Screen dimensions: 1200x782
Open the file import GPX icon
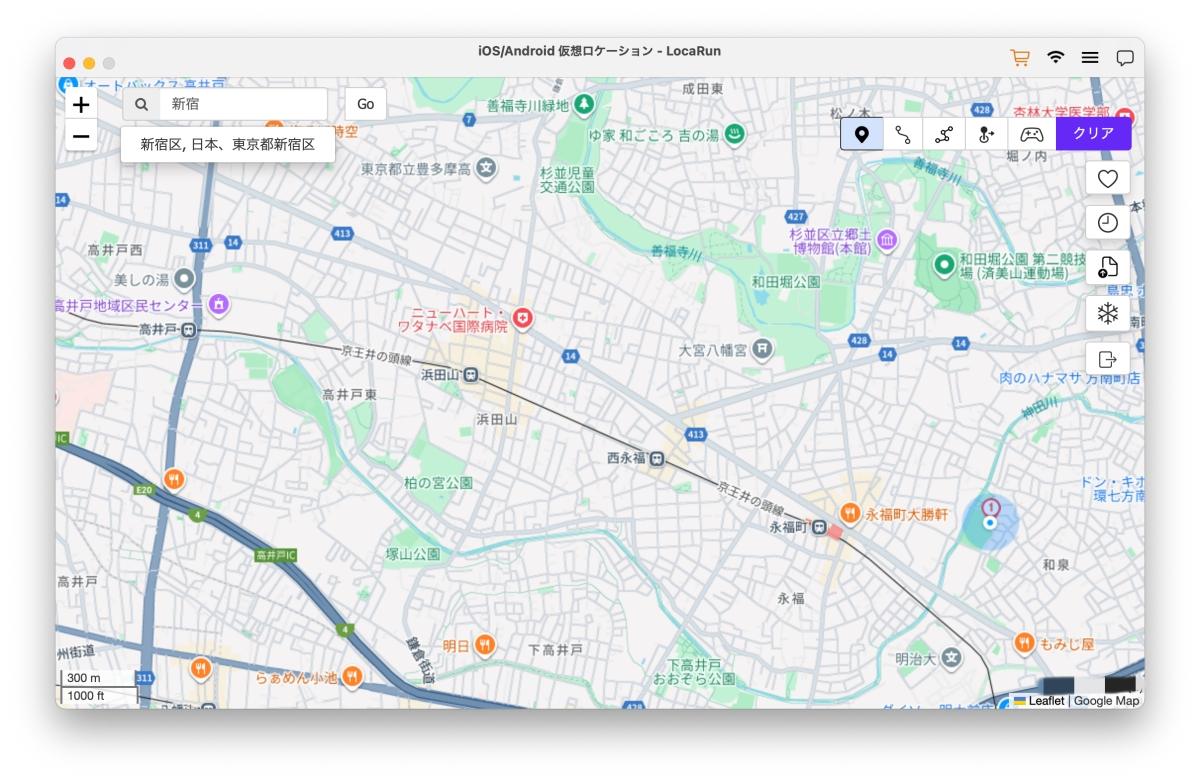1107,268
